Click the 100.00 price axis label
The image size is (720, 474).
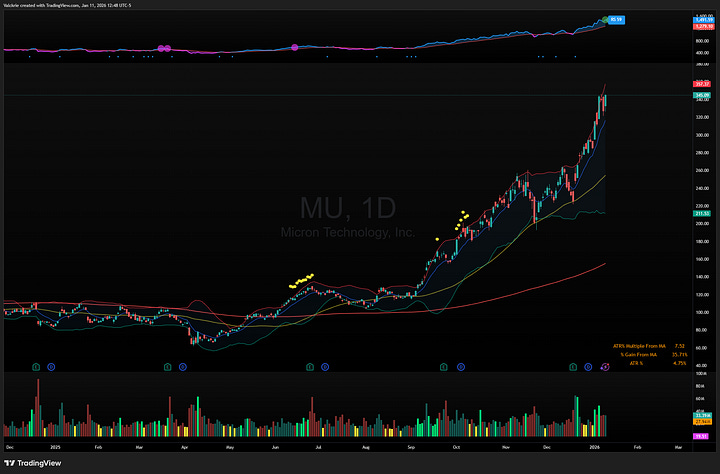pos(702,312)
